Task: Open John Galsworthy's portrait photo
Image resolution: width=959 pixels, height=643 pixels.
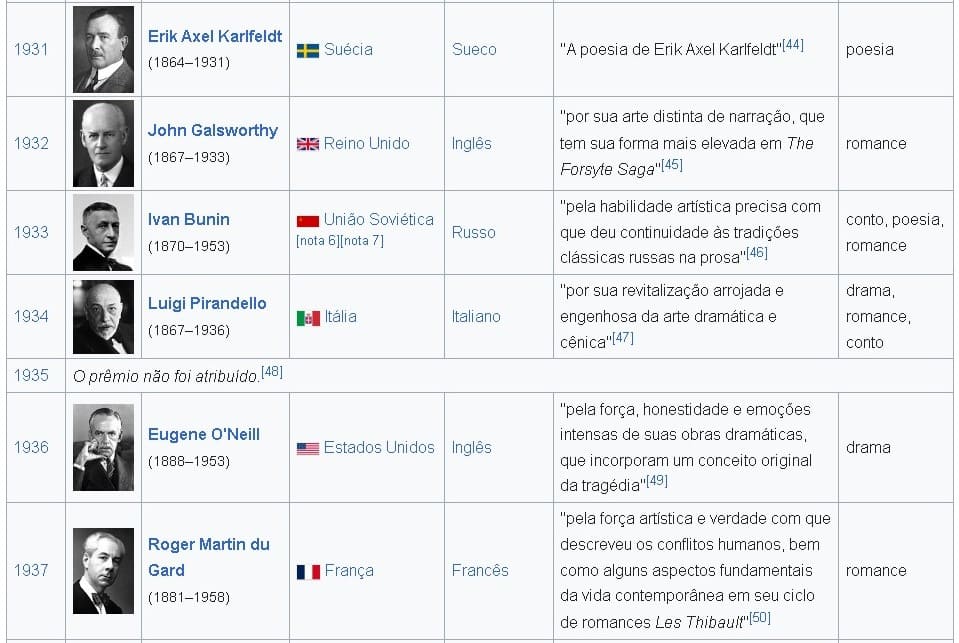Action: click(103, 143)
